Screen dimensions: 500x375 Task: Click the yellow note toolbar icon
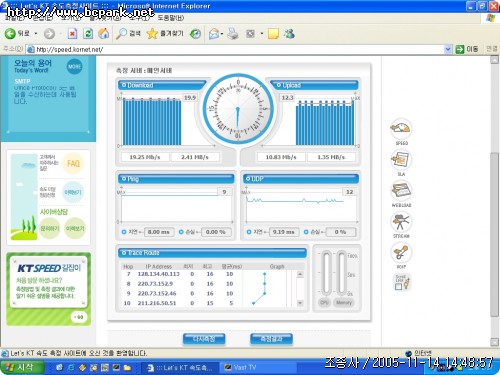[x=273, y=34]
